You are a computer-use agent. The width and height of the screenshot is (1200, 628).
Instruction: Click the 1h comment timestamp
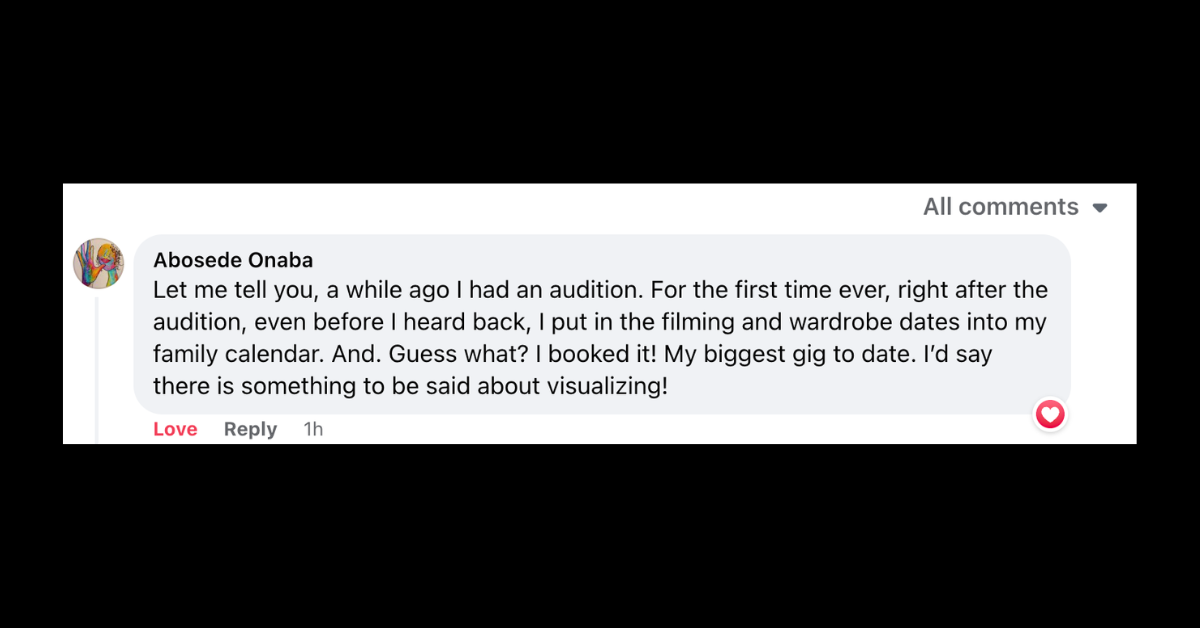click(313, 429)
